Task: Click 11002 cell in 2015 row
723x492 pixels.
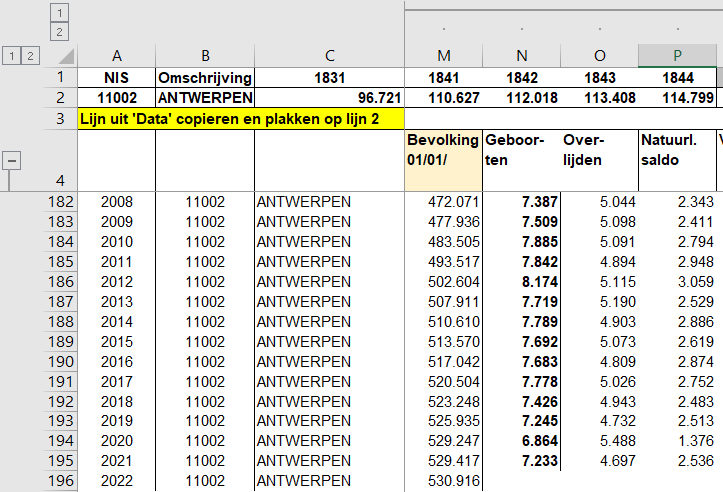Action: tap(205, 342)
